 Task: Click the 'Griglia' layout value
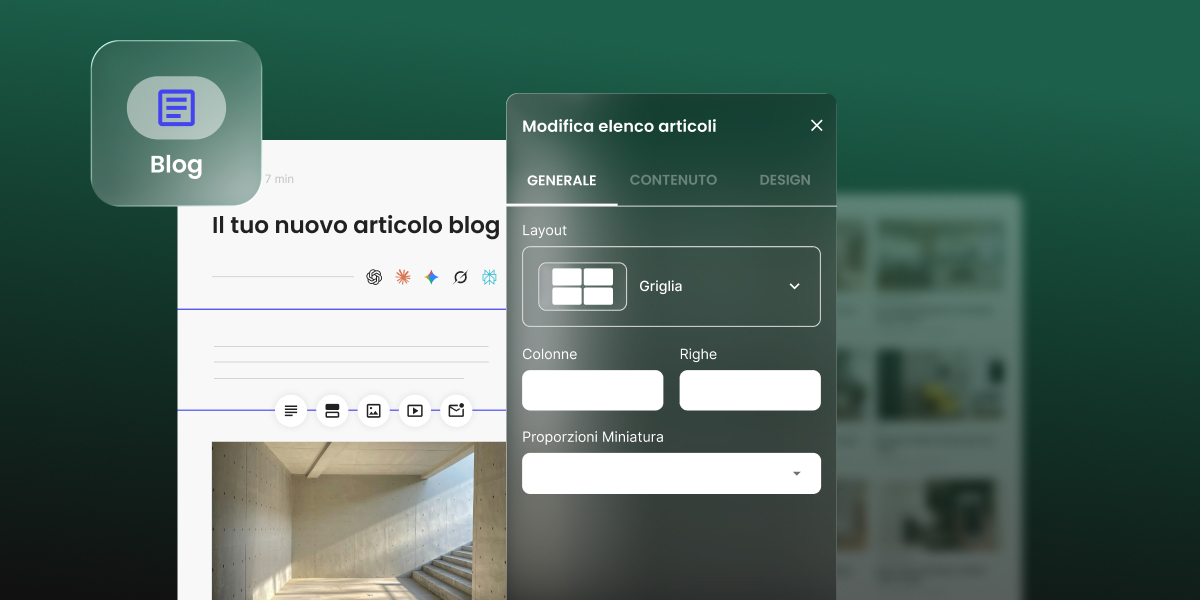click(661, 286)
